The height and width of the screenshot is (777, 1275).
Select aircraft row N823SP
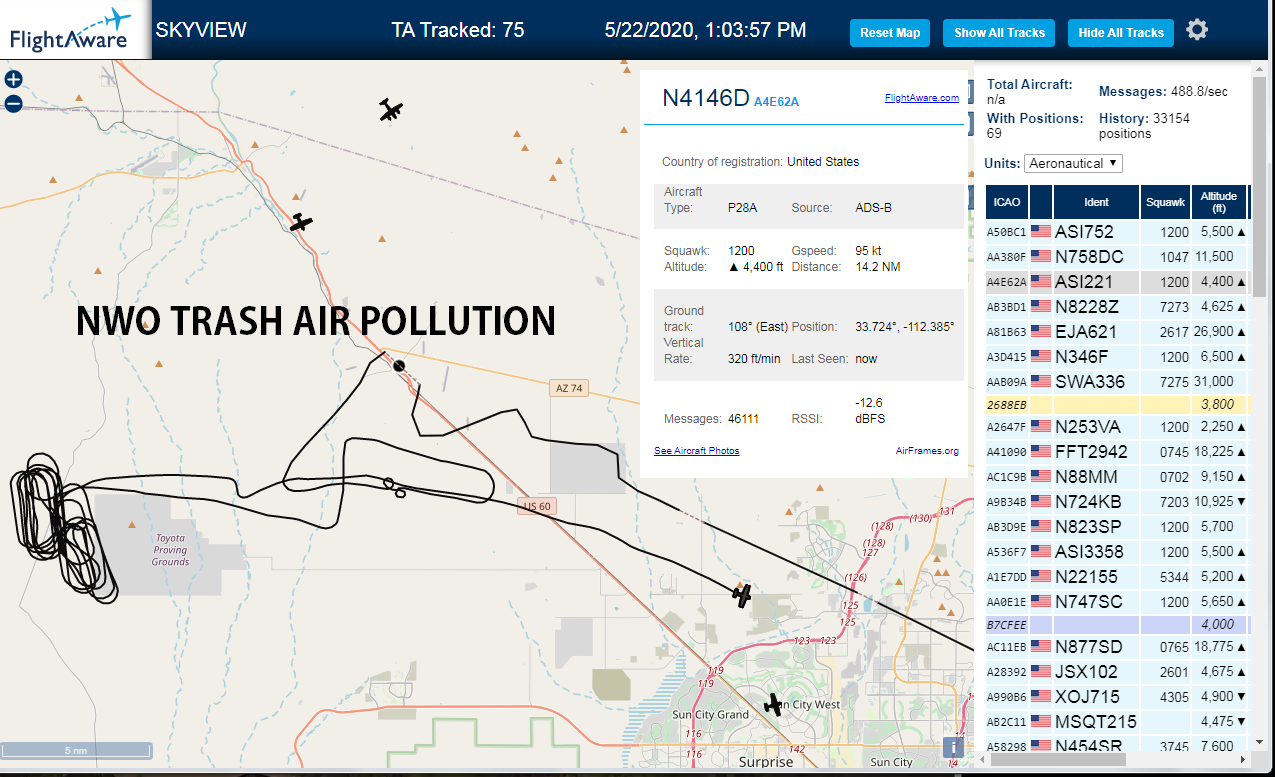click(x=1117, y=527)
